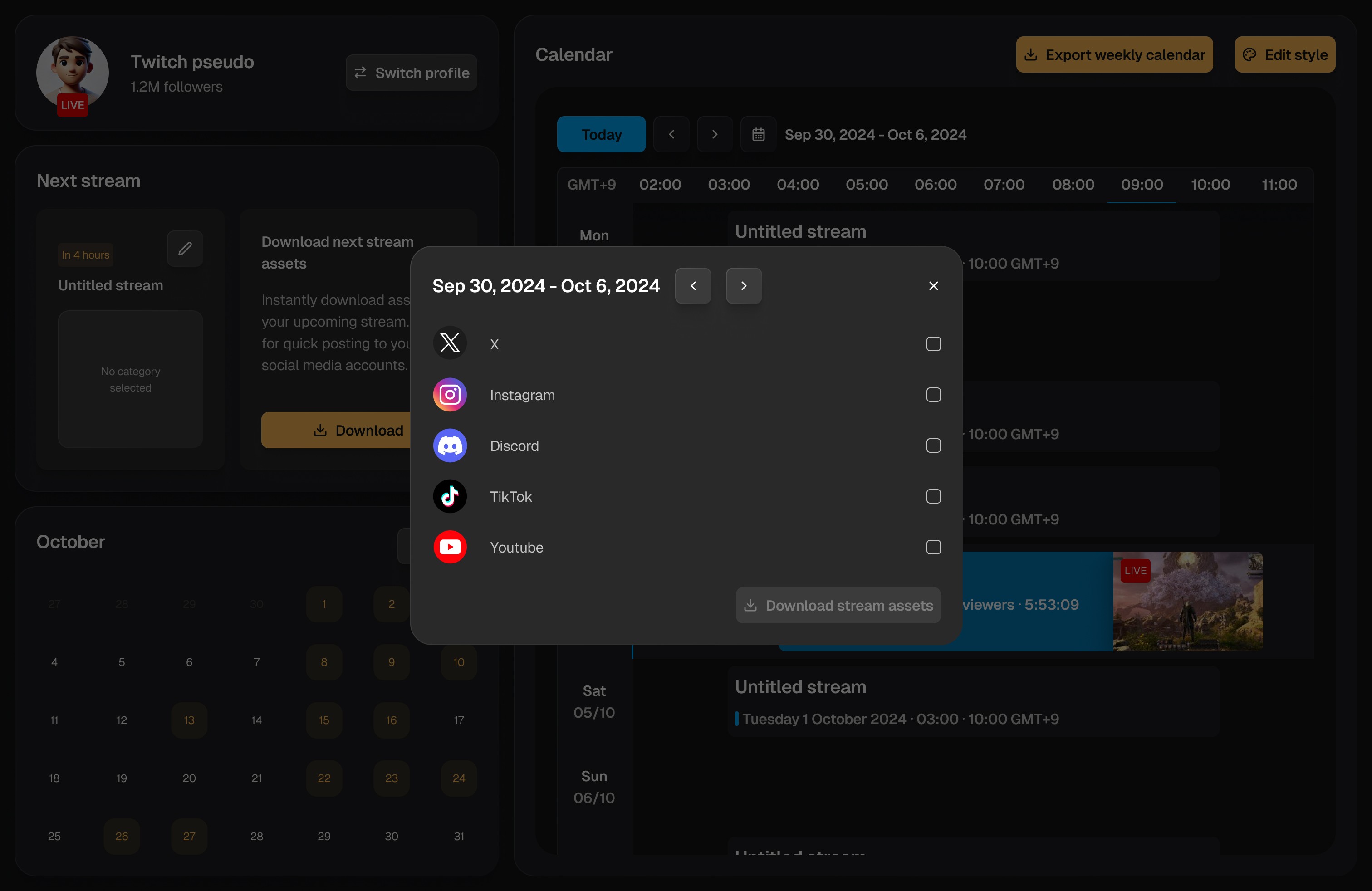1372x891 pixels.
Task: Click the X social platform icon
Action: pyautogui.click(x=450, y=343)
